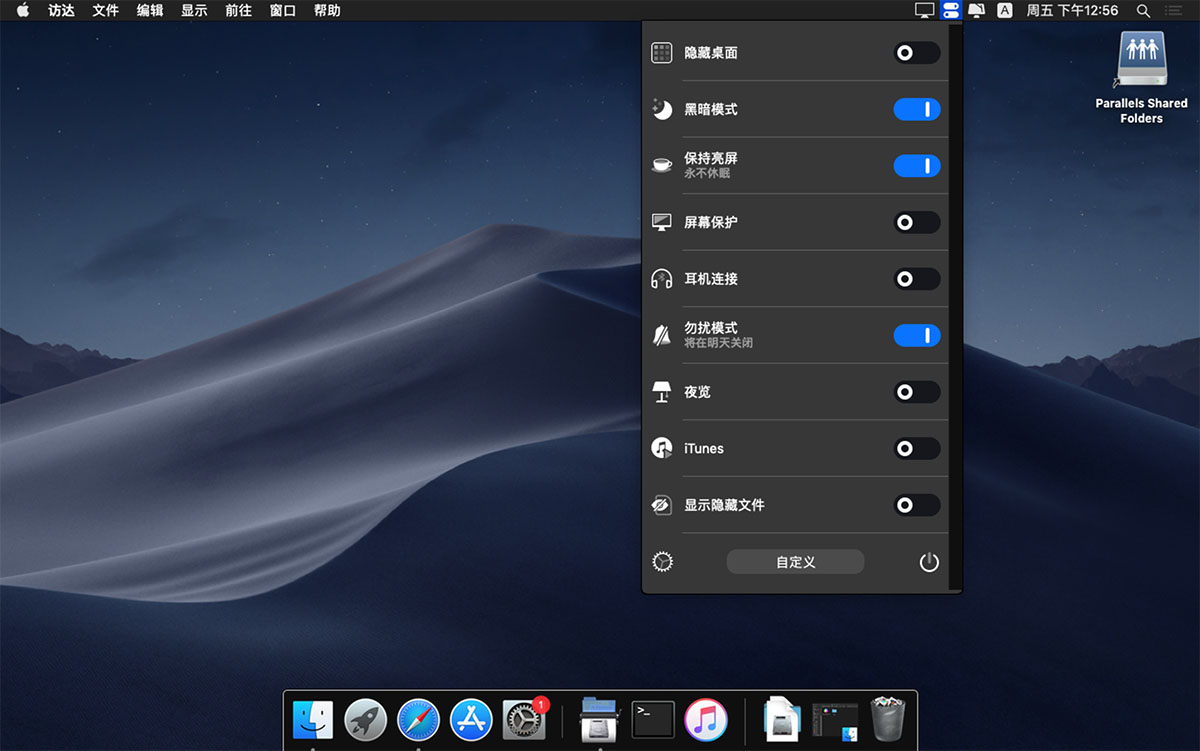Disable the 保持亮屏 switch
The width and height of the screenshot is (1200, 751).
tap(916, 166)
